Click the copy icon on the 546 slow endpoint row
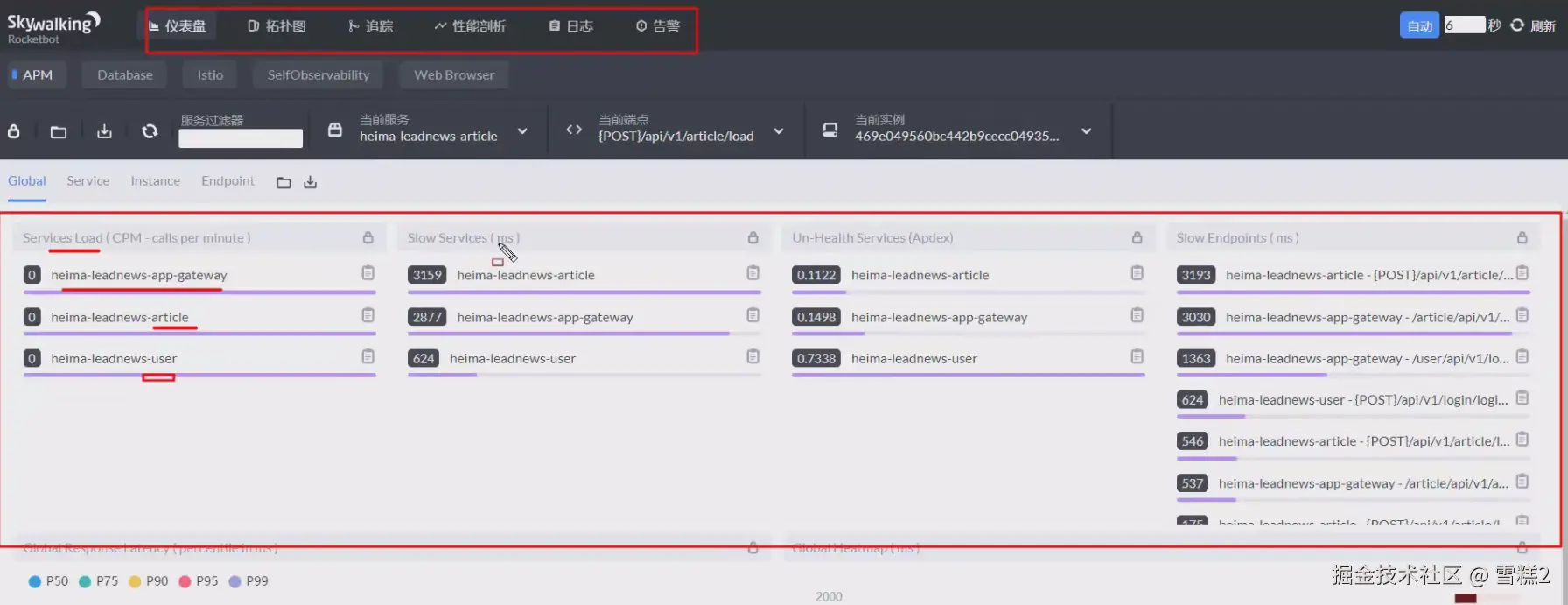 click(1522, 440)
